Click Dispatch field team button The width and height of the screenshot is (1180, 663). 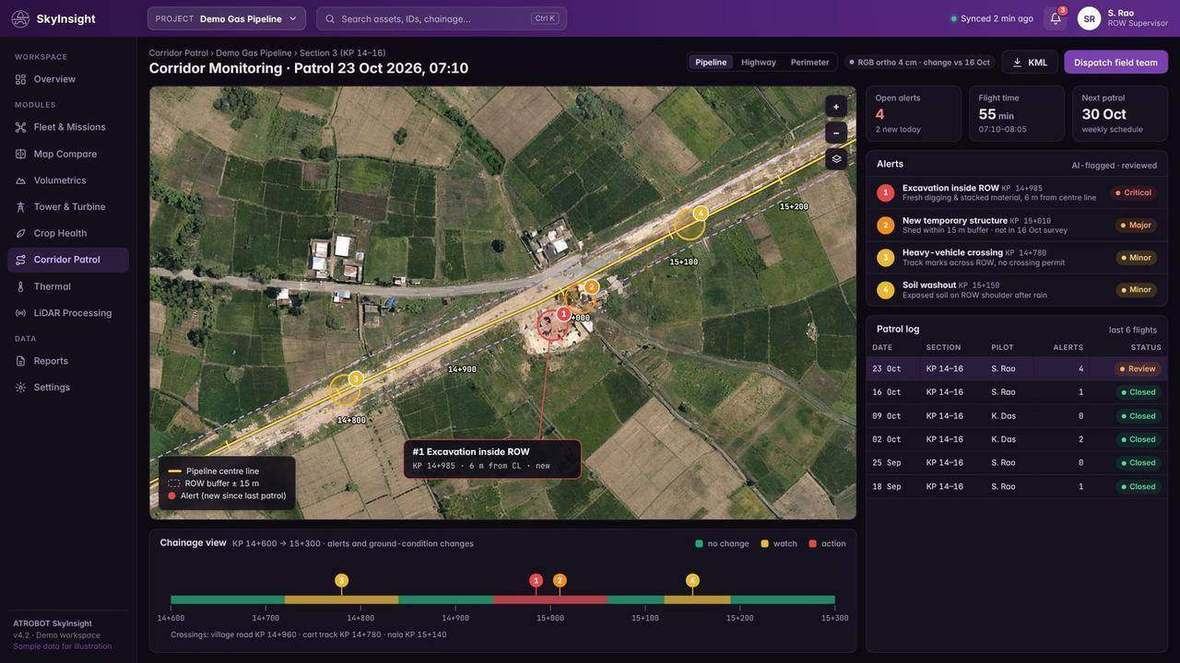(1115, 62)
